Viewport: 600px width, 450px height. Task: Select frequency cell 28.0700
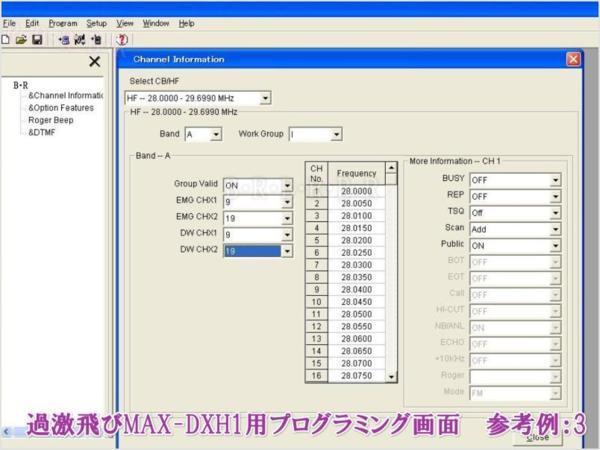click(x=357, y=363)
